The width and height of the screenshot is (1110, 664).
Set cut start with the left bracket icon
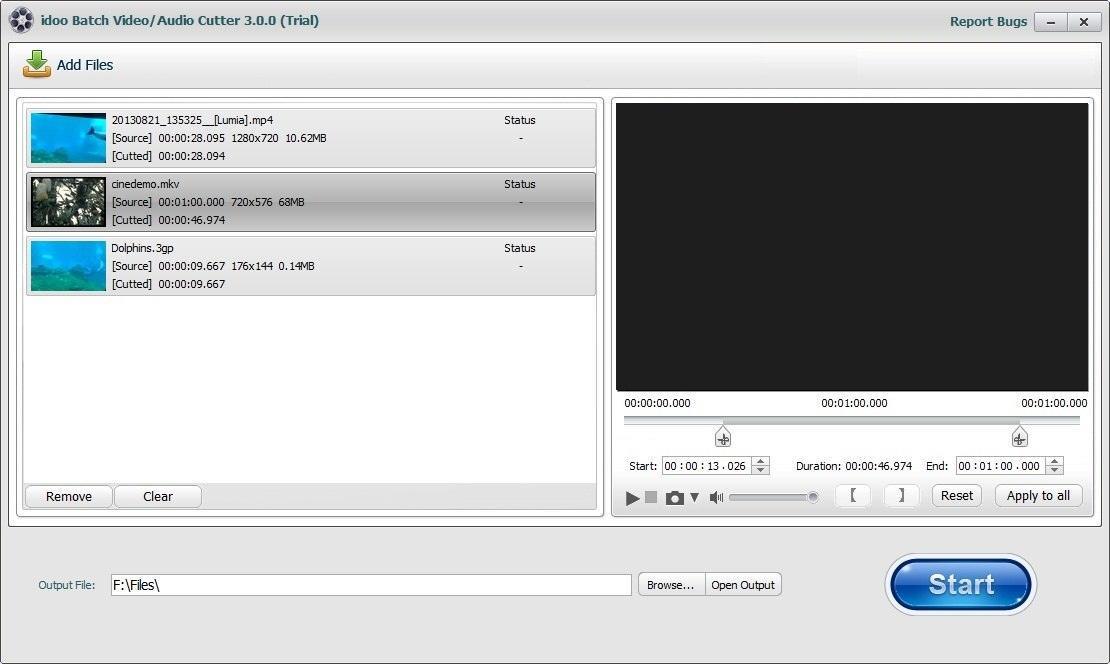(x=852, y=495)
